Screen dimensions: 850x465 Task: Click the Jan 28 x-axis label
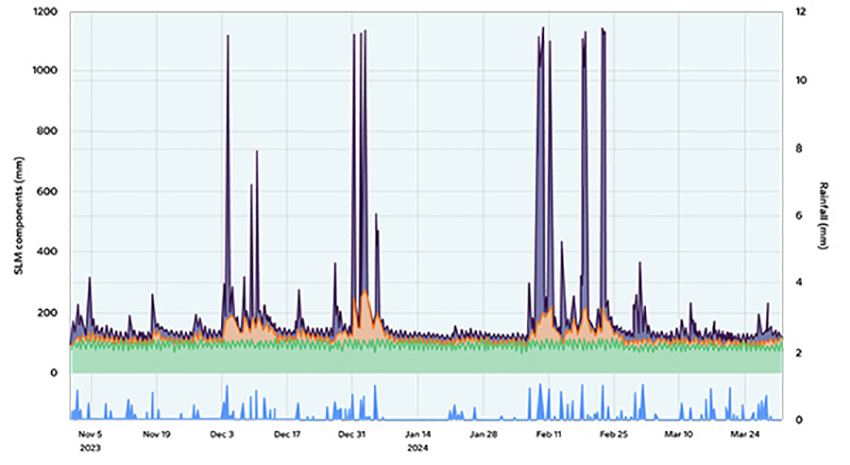[484, 435]
